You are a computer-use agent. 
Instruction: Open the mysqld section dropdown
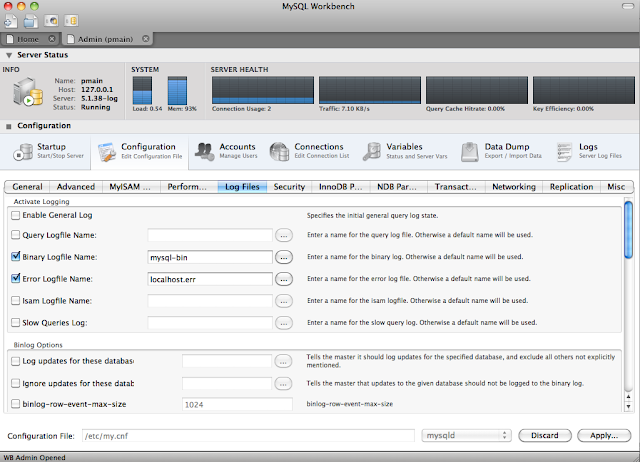467,435
